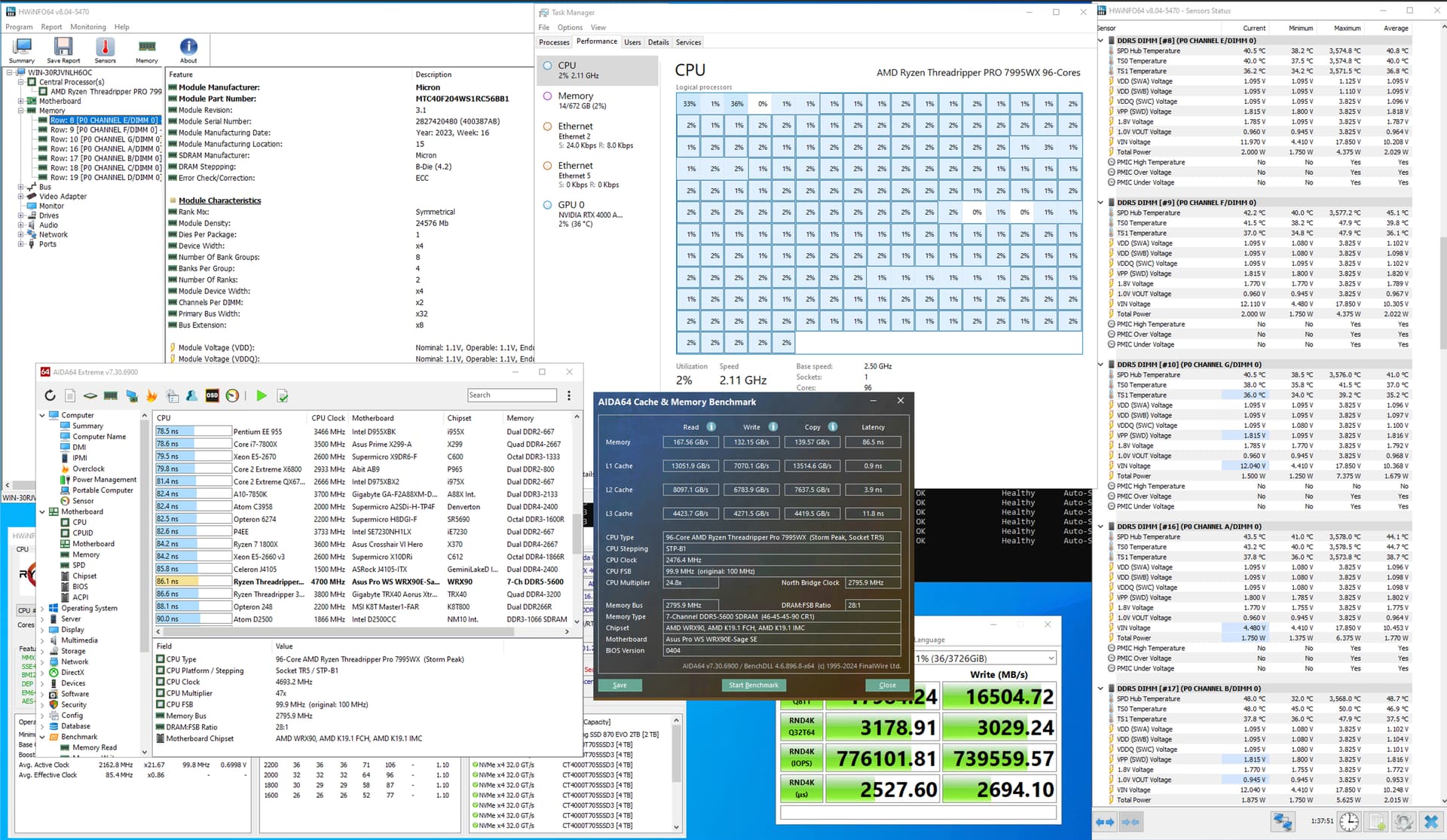This screenshot has height=840, width=1447.
Task: Toggle the Memory Bus field checkbox
Action: pos(161,716)
